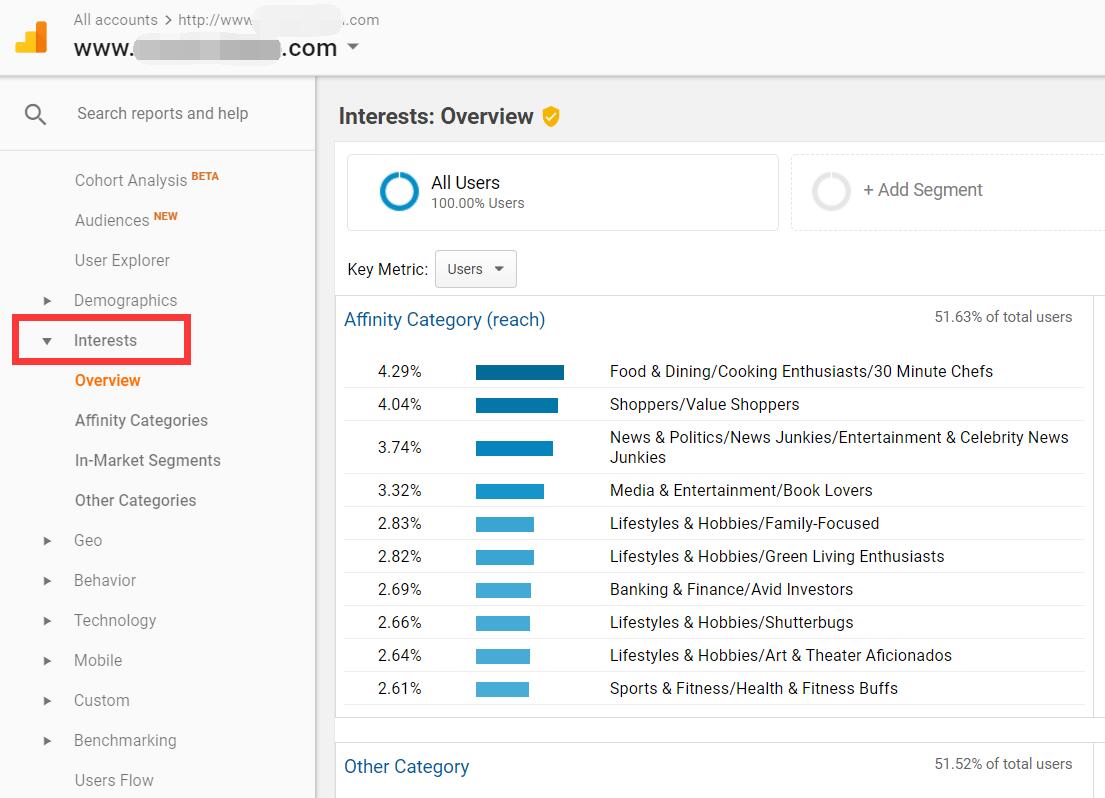Select Overview under Interests
Screen dimensions: 1105x798
pyautogui.click(x=107, y=380)
